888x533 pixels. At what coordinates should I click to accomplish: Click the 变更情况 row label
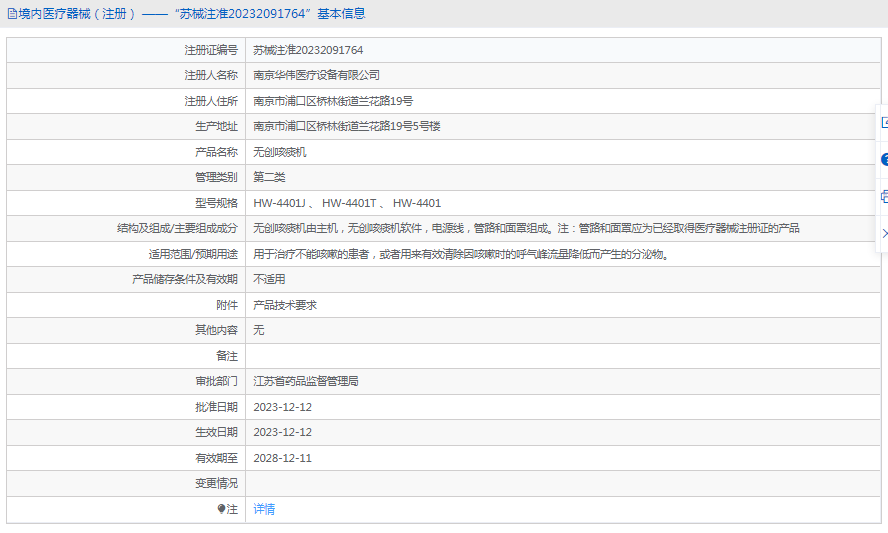(x=216, y=483)
